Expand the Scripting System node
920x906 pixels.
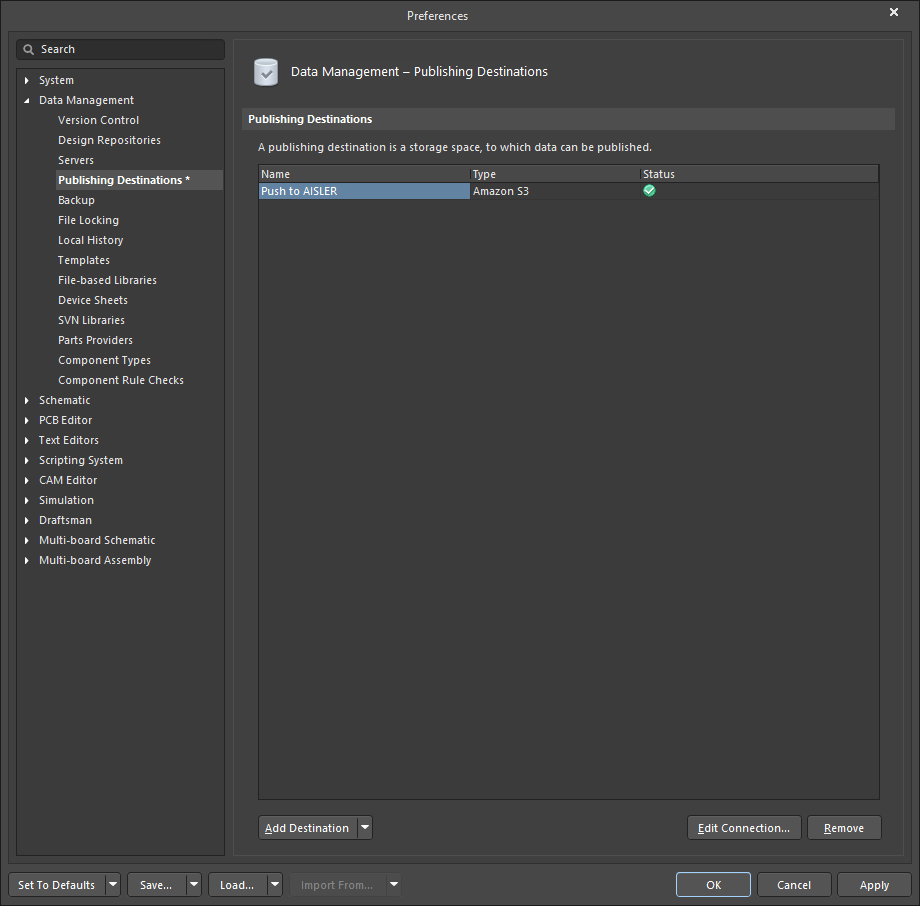(26, 460)
